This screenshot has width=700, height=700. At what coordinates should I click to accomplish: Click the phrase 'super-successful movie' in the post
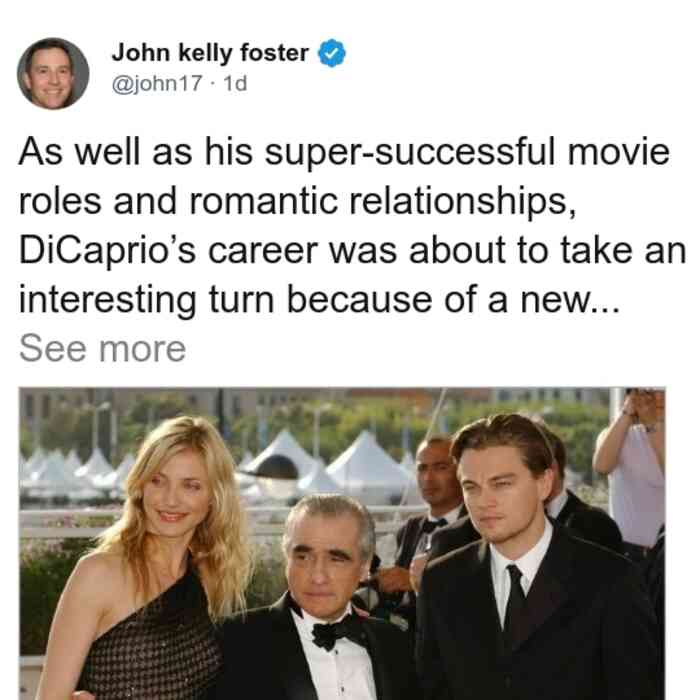click(x=467, y=151)
